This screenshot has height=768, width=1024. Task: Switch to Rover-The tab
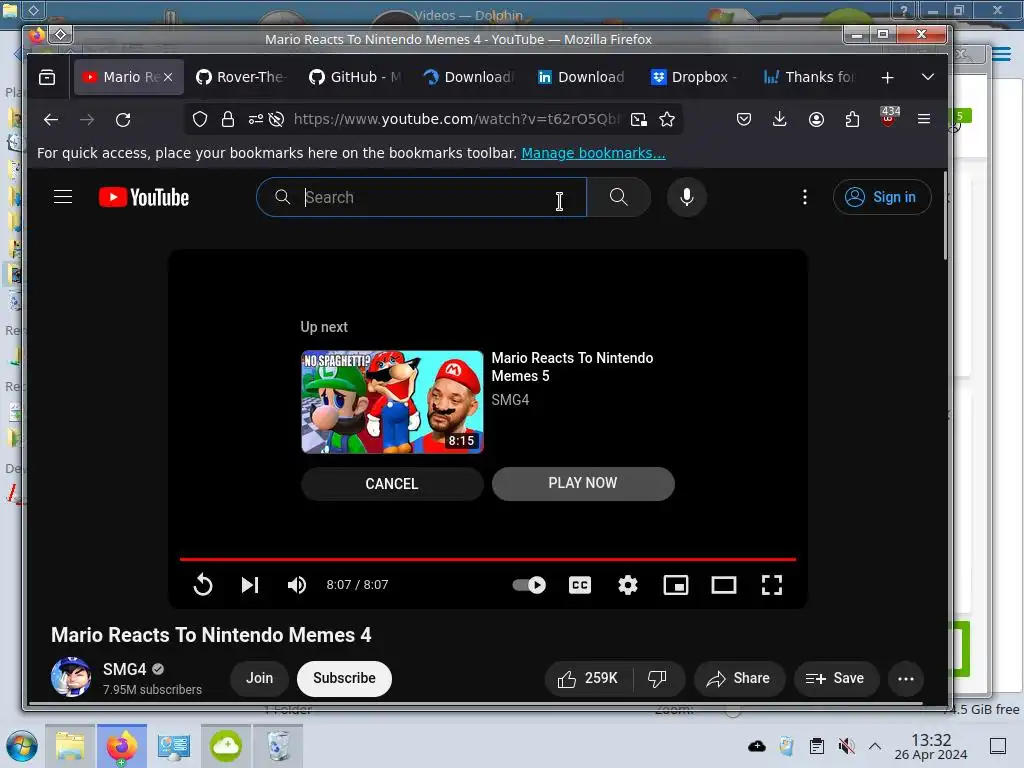242,77
